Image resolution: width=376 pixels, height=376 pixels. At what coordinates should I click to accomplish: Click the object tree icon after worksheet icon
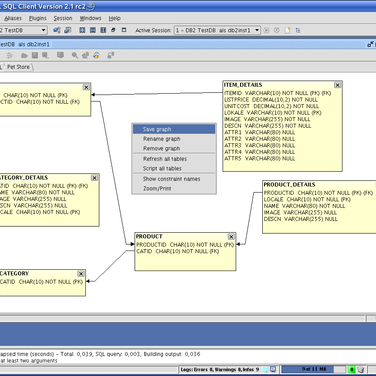[x=298, y=30]
